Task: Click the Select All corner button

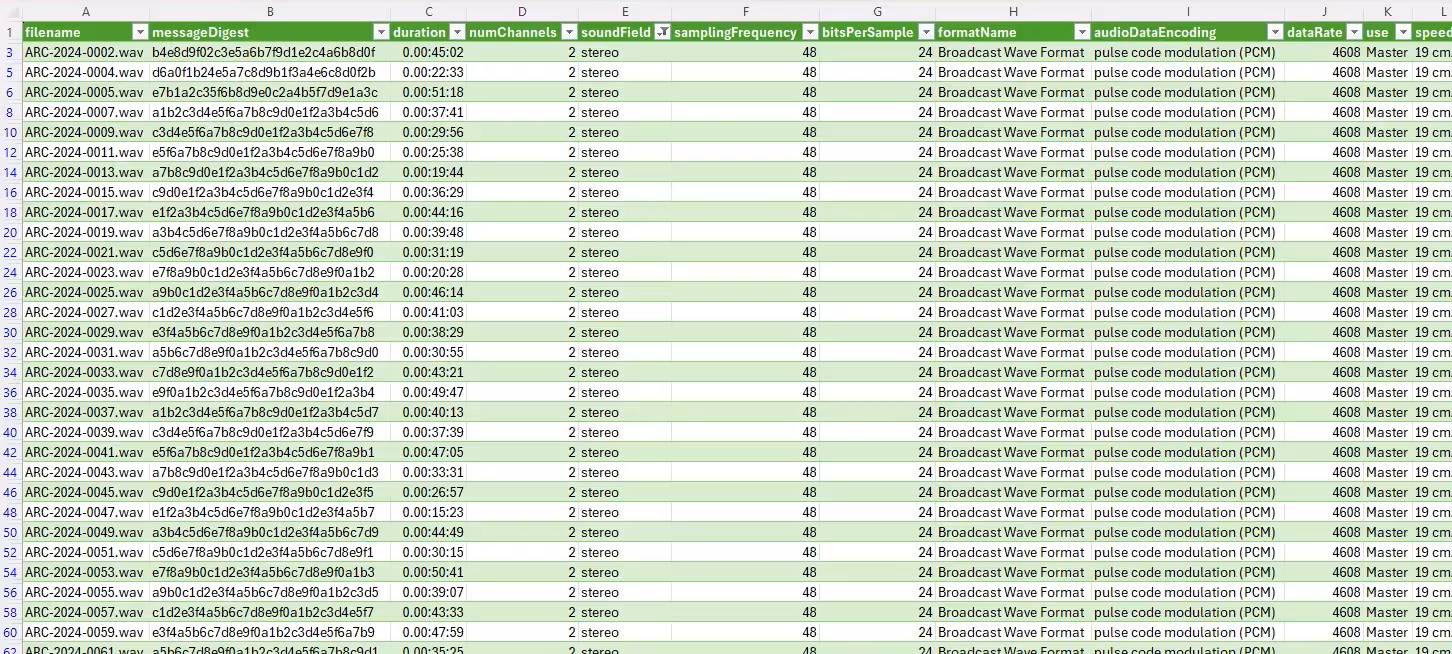Action: point(9,11)
